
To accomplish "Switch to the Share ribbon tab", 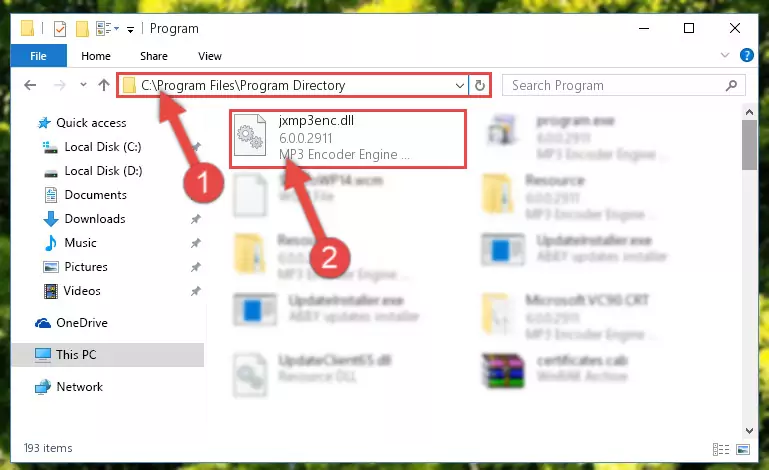I will 154,56.
